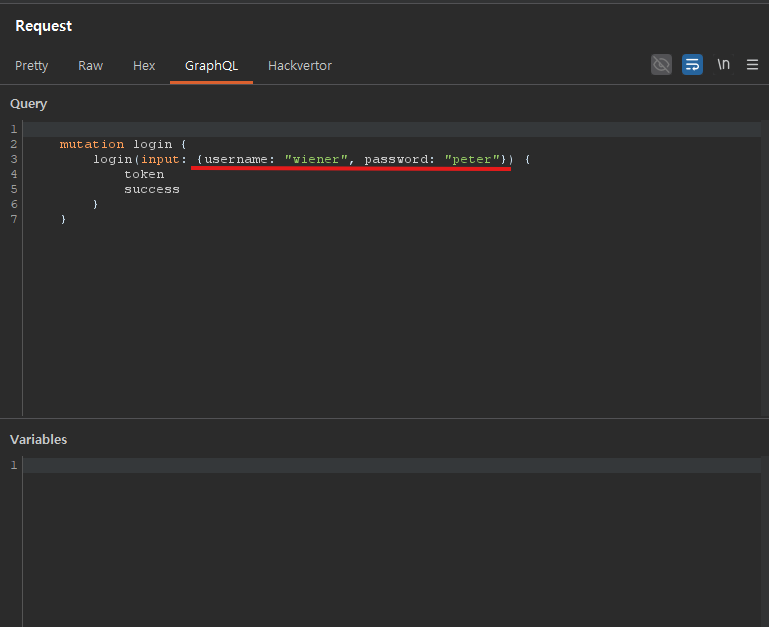Click the success field in query
This screenshot has width=769, height=627.
click(x=152, y=189)
